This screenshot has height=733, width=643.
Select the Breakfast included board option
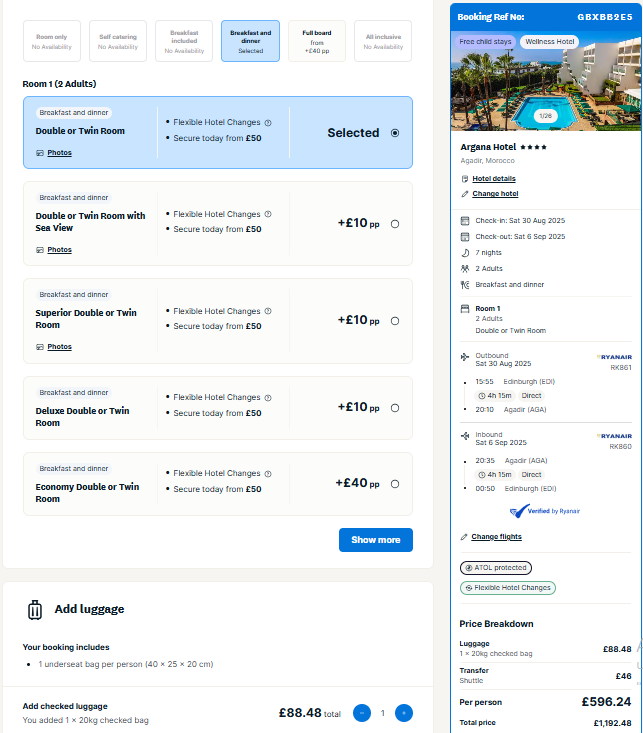click(184, 41)
